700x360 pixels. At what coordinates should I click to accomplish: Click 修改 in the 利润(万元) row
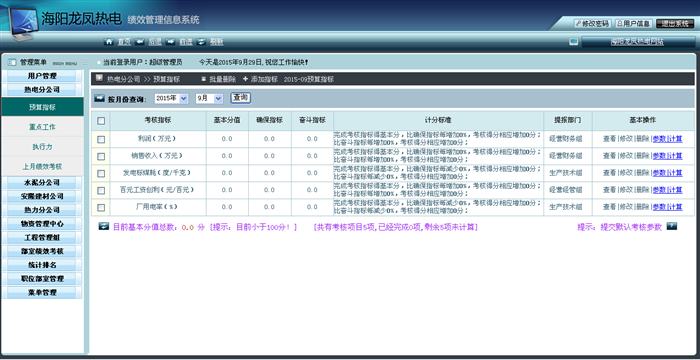click(626, 139)
